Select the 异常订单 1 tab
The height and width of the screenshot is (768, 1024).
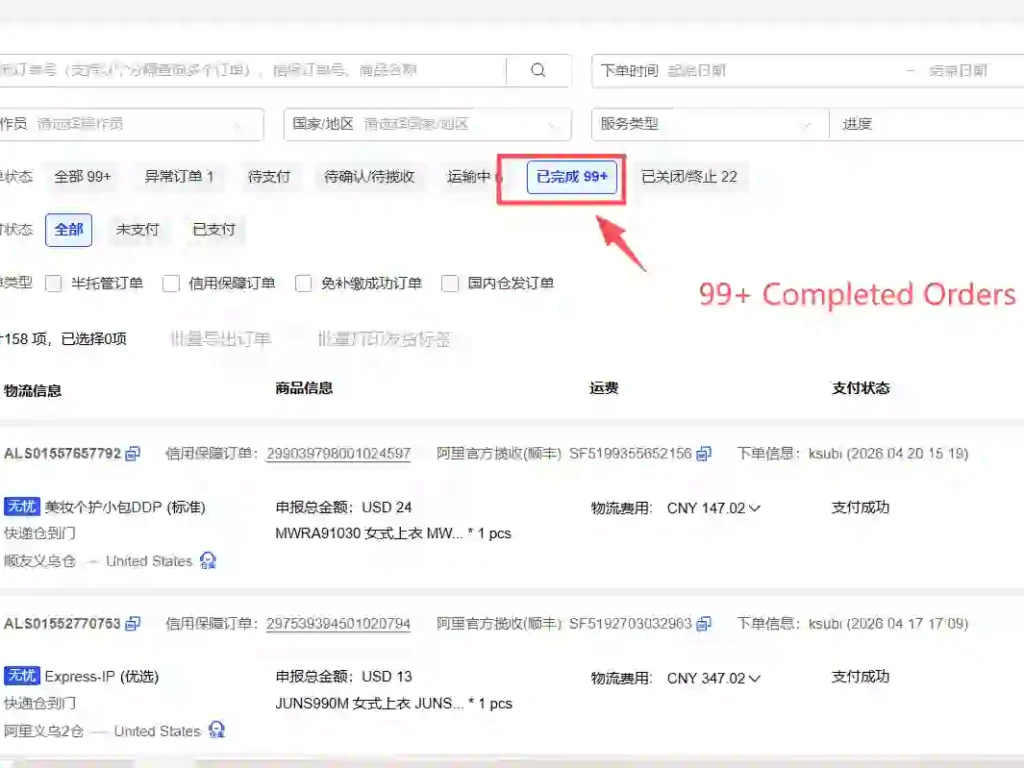[179, 177]
